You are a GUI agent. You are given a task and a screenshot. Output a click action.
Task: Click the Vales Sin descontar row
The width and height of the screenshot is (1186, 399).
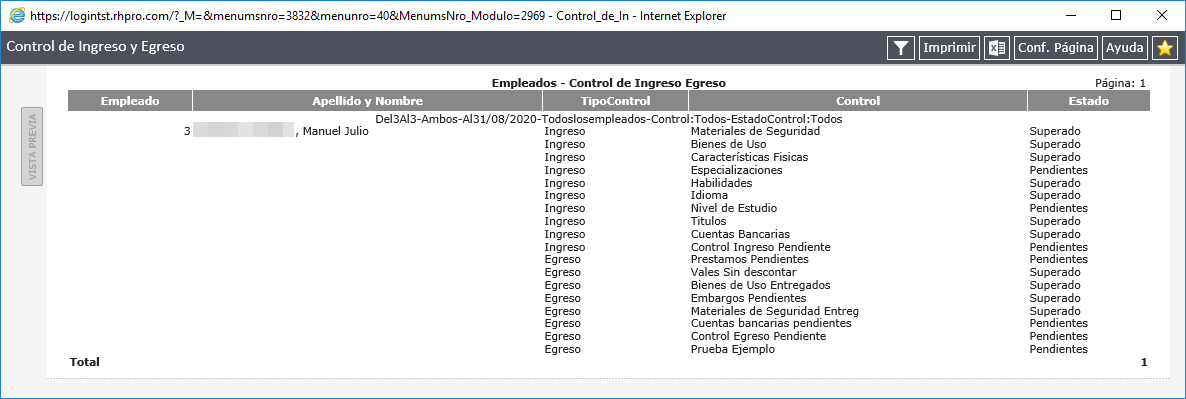tap(744, 272)
